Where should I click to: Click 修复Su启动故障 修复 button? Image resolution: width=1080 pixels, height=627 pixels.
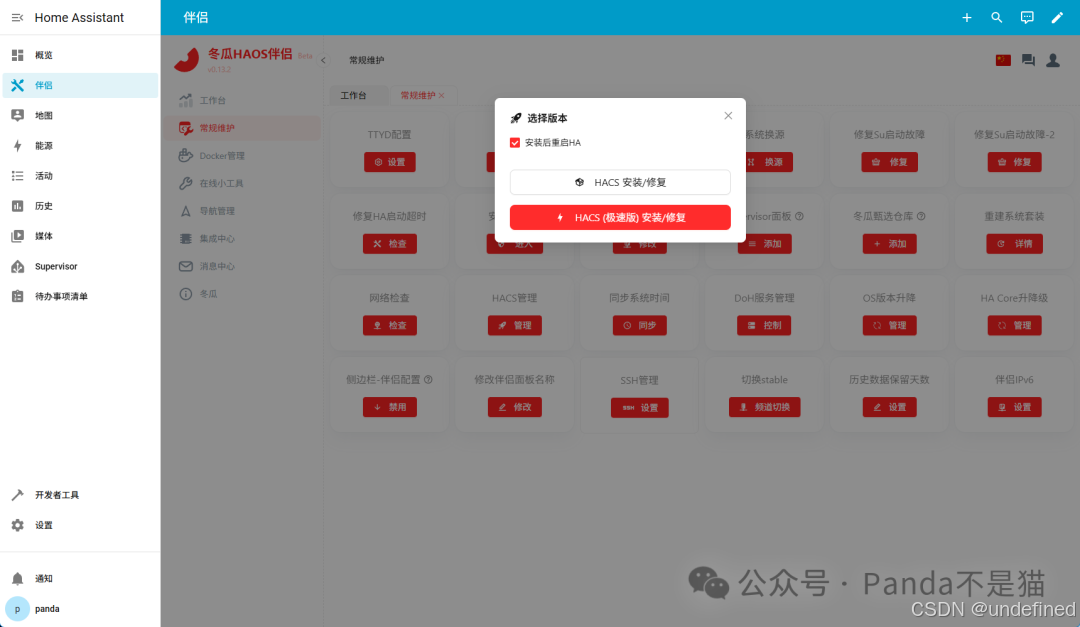889,162
